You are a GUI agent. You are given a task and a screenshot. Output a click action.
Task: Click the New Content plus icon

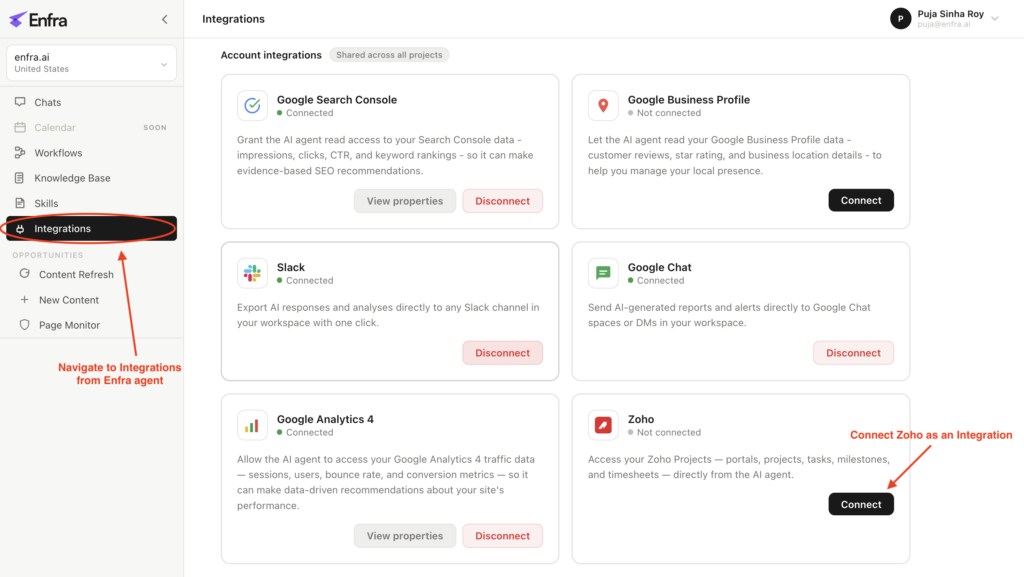(25, 300)
